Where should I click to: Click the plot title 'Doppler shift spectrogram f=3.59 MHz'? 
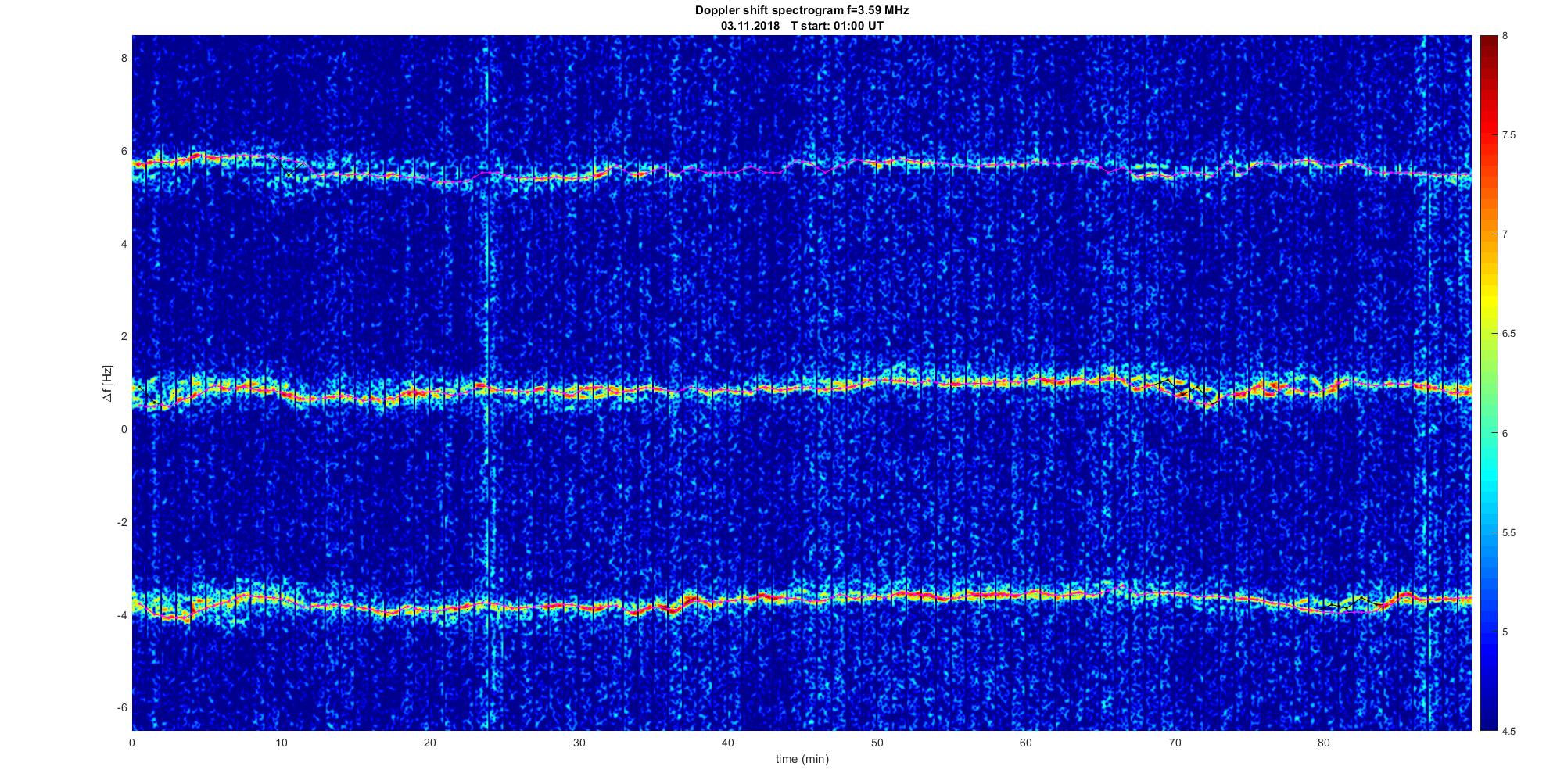(x=802, y=10)
